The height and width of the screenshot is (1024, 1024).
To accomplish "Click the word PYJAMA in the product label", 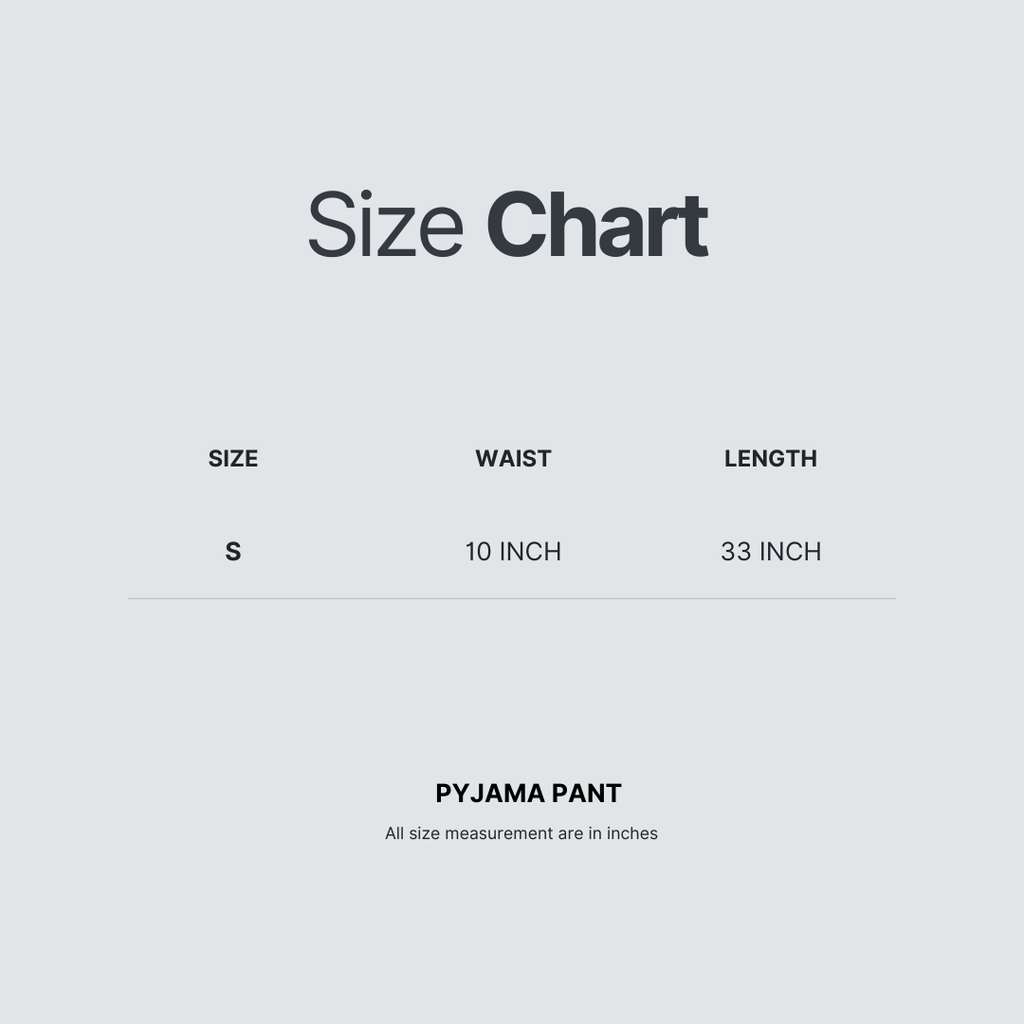I will 490,793.
